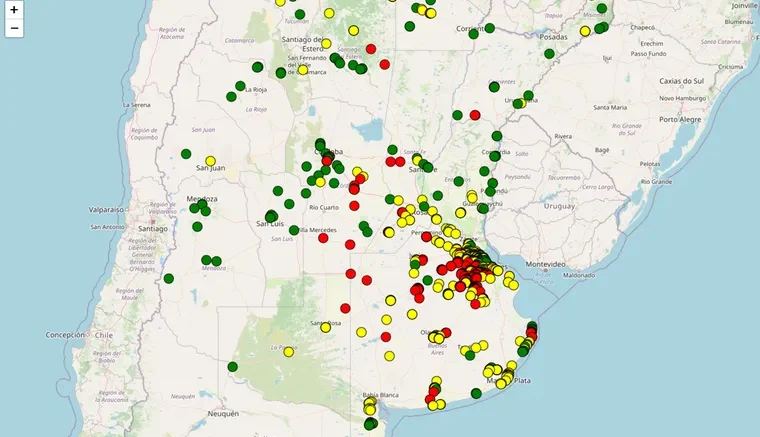The image size is (760, 437).
Task: Open the red marker near Santiago del Estero
Action: tap(371, 48)
